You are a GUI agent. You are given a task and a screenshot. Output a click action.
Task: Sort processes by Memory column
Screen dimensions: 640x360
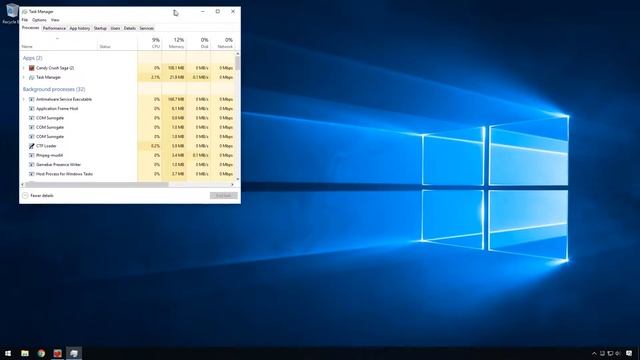[x=174, y=42]
